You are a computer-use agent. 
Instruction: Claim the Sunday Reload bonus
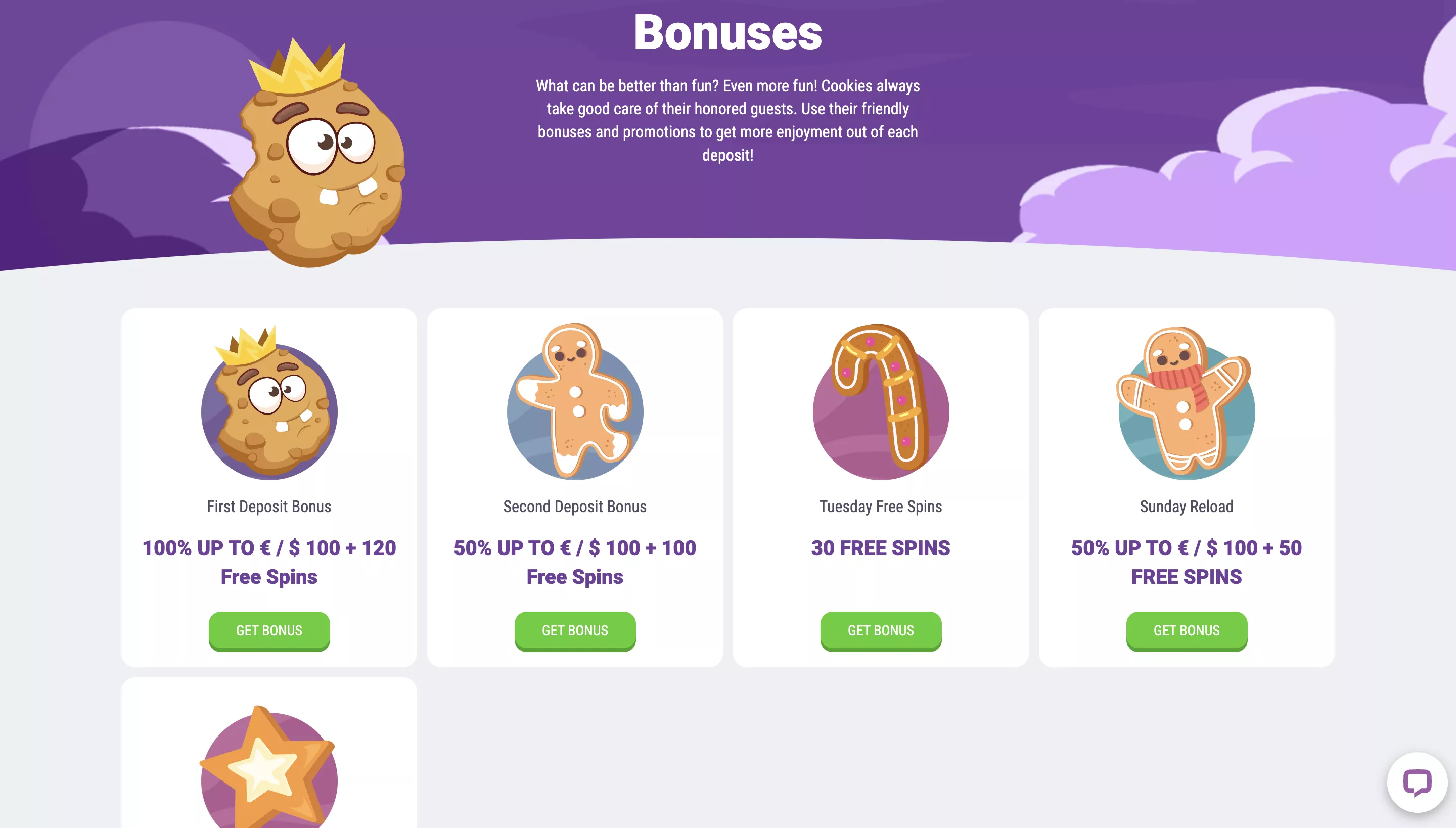pos(1187,631)
